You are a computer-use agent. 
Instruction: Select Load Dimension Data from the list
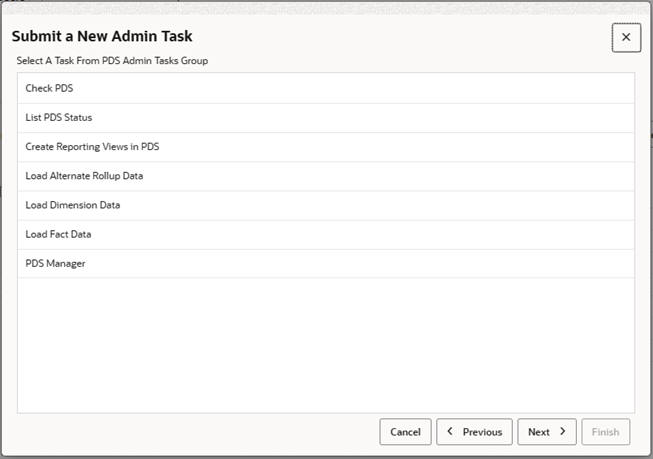[73, 205]
